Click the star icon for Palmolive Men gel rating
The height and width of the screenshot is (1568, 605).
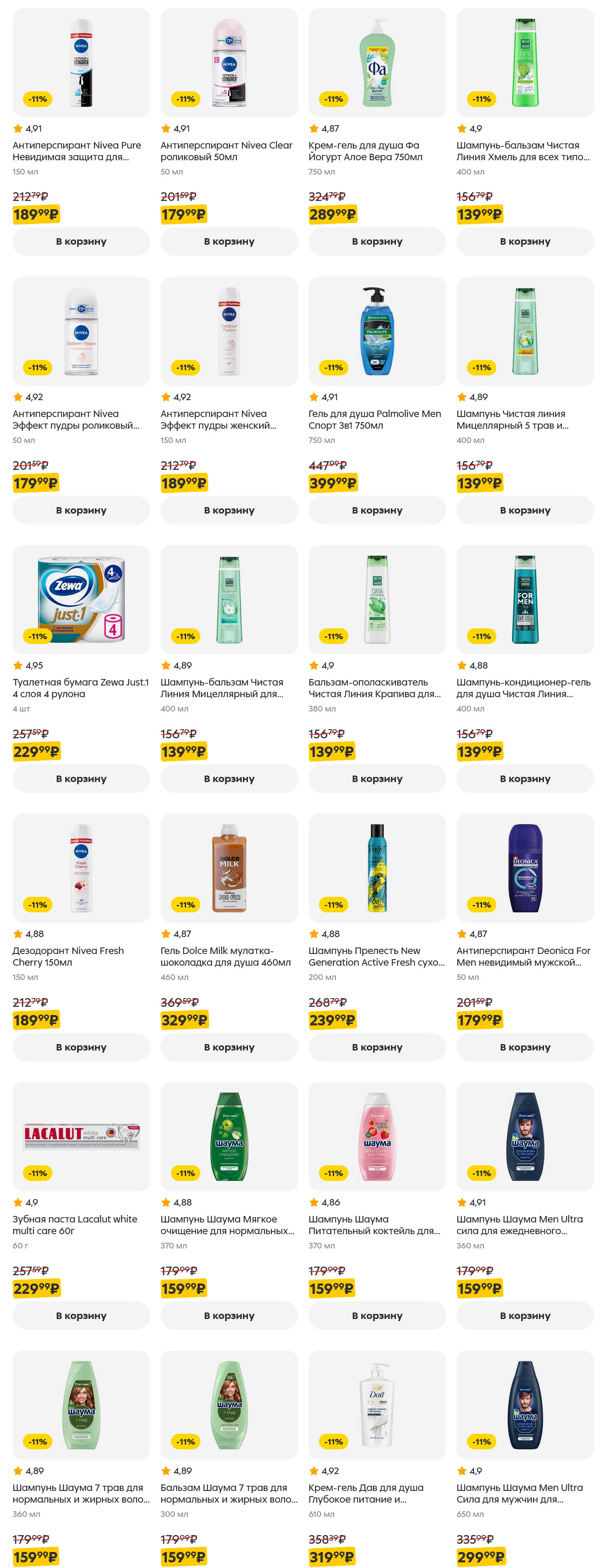(314, 397)
